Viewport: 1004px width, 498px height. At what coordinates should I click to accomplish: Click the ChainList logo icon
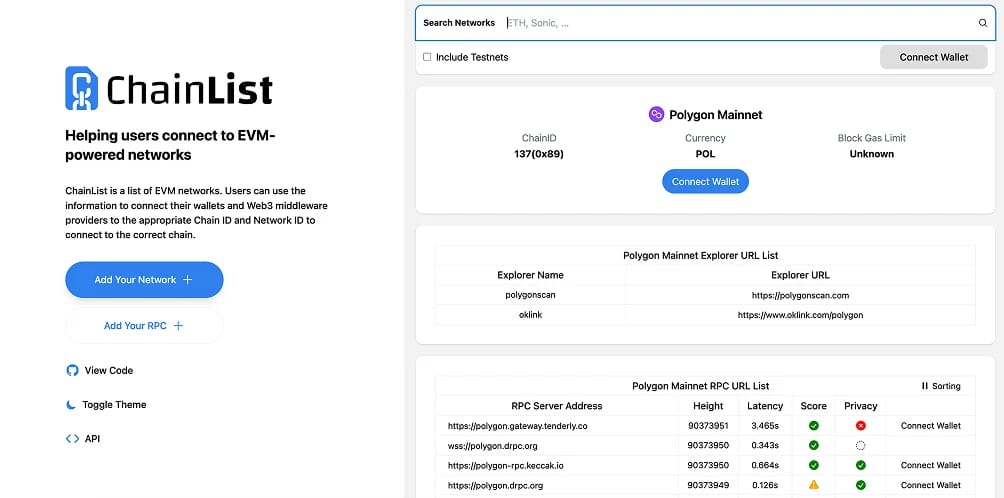(81, 88)
